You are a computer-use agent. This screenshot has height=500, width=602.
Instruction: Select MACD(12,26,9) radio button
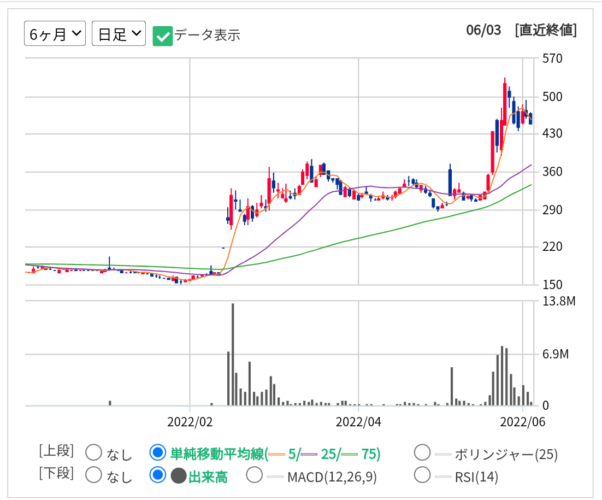click(x=255, y=475)
